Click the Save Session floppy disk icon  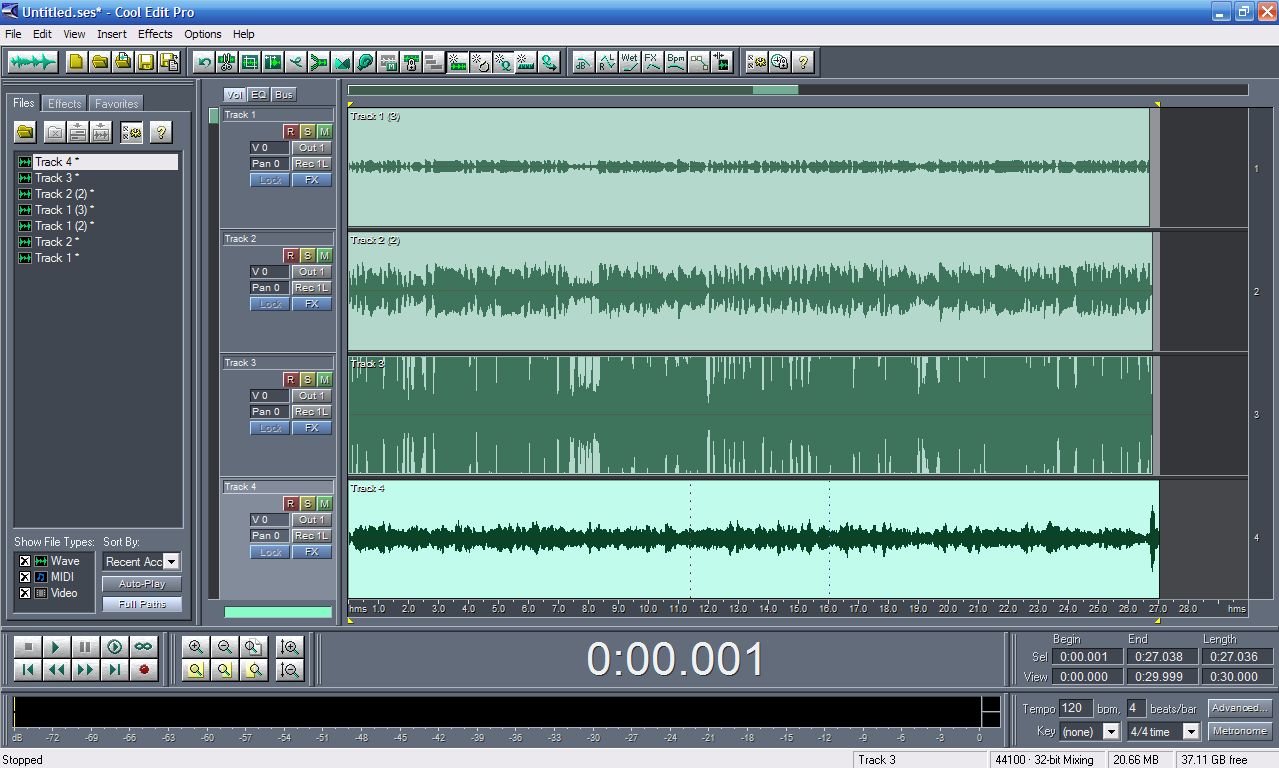pos(145,62)
